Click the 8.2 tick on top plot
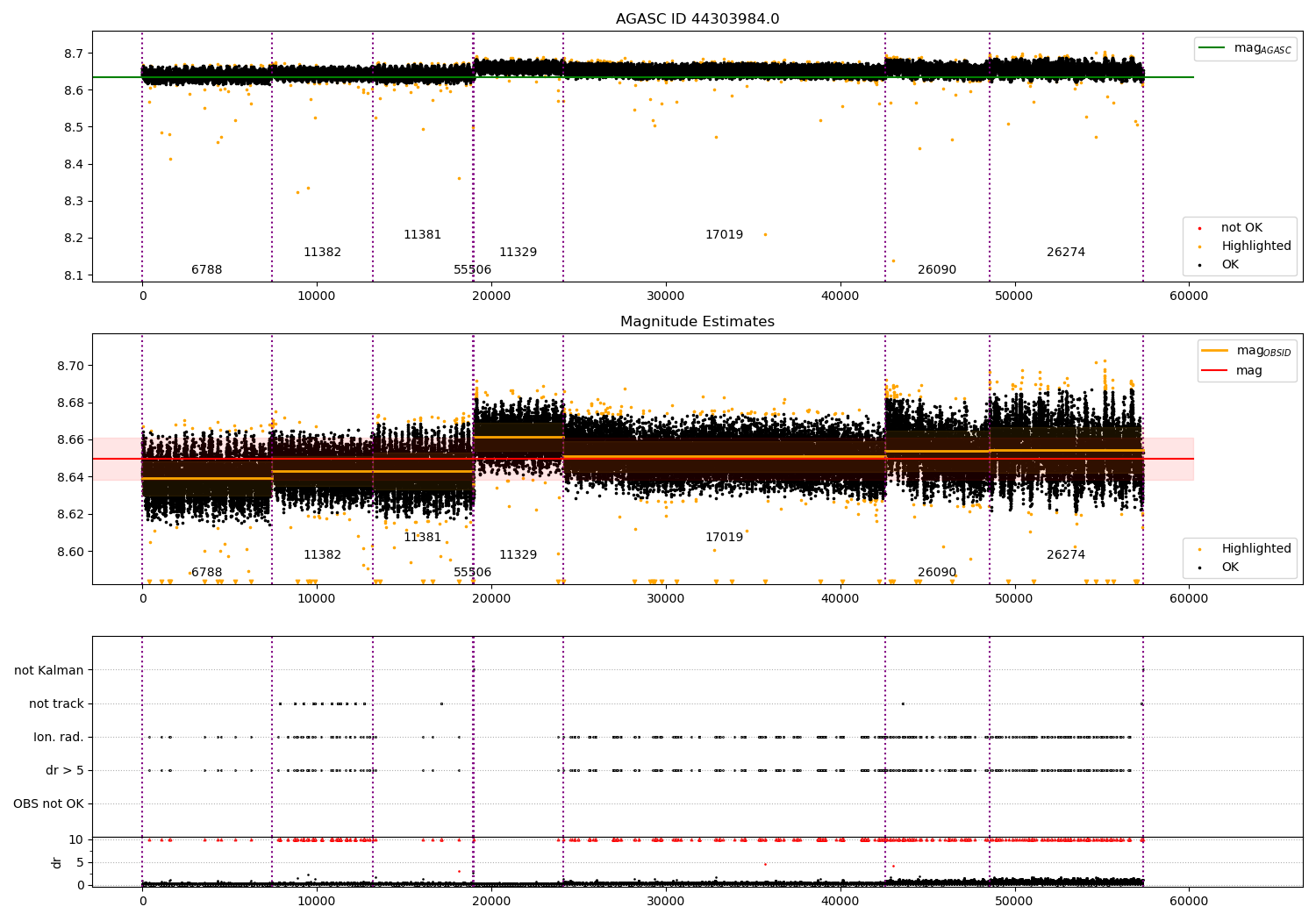1316x921 pixels. [x=74, y=239]
